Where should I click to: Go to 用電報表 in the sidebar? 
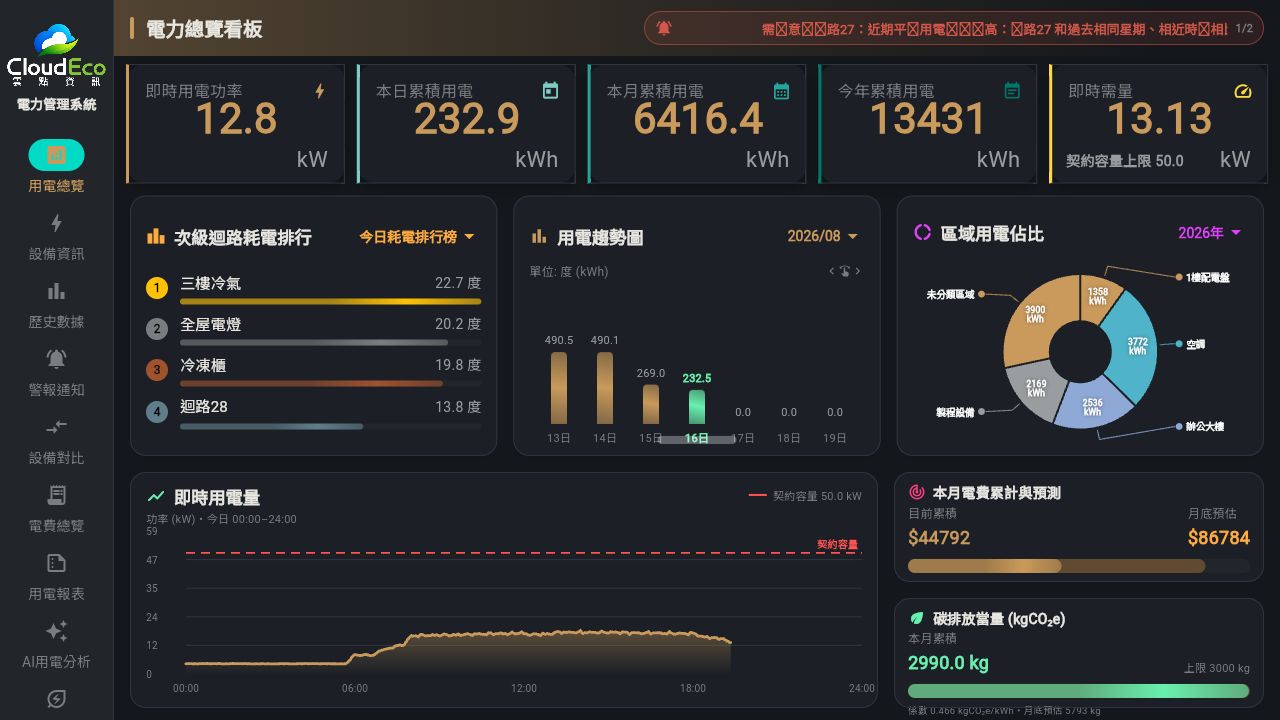(x=56, y=576)
